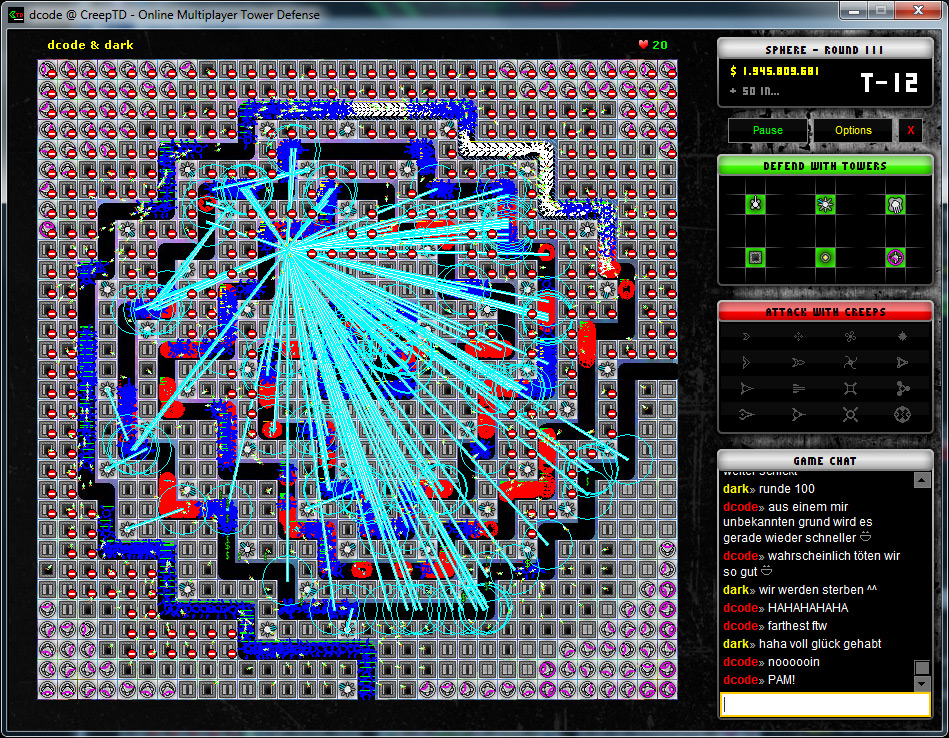Send the pinwheel swirl creep

click(x=850, y=363)
